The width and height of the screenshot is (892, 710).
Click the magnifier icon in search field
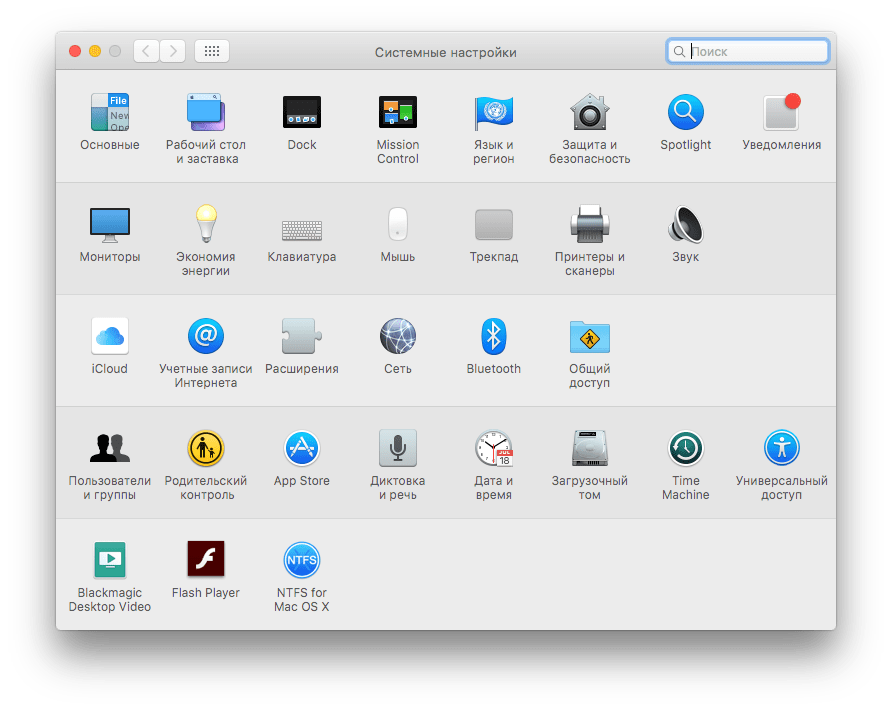(x=679, y=51)
